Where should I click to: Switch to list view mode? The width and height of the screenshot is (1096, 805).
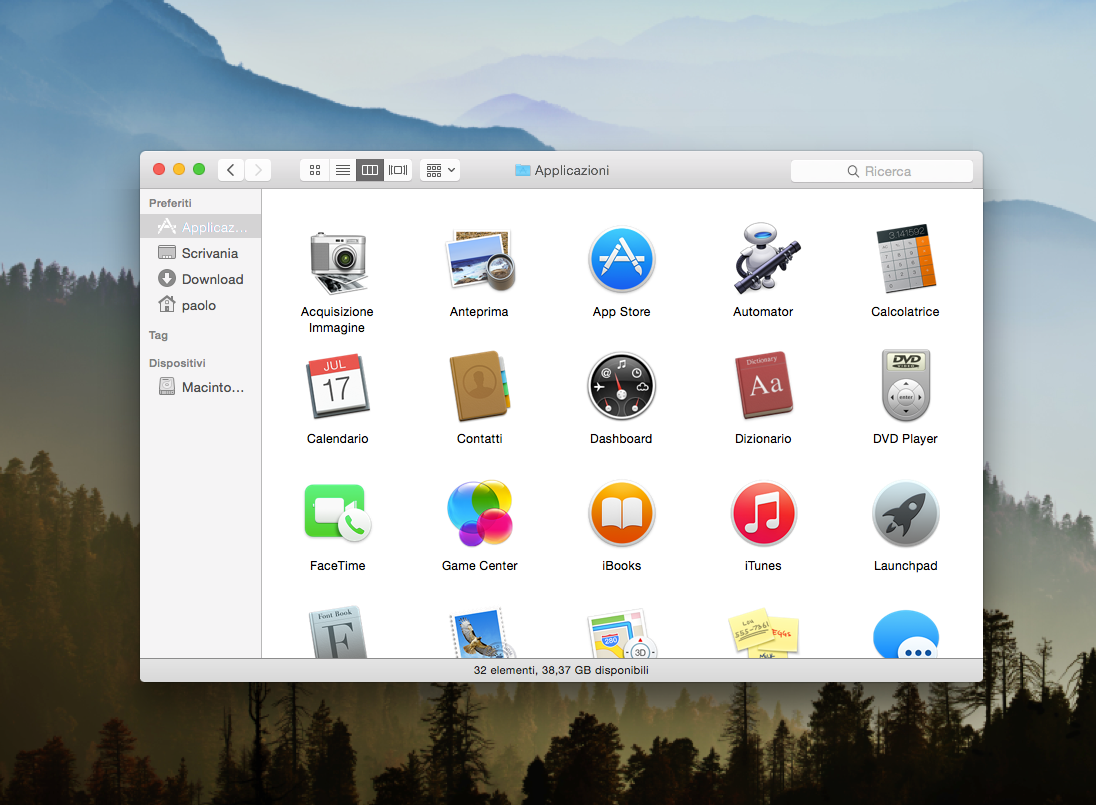click(342, 170)
